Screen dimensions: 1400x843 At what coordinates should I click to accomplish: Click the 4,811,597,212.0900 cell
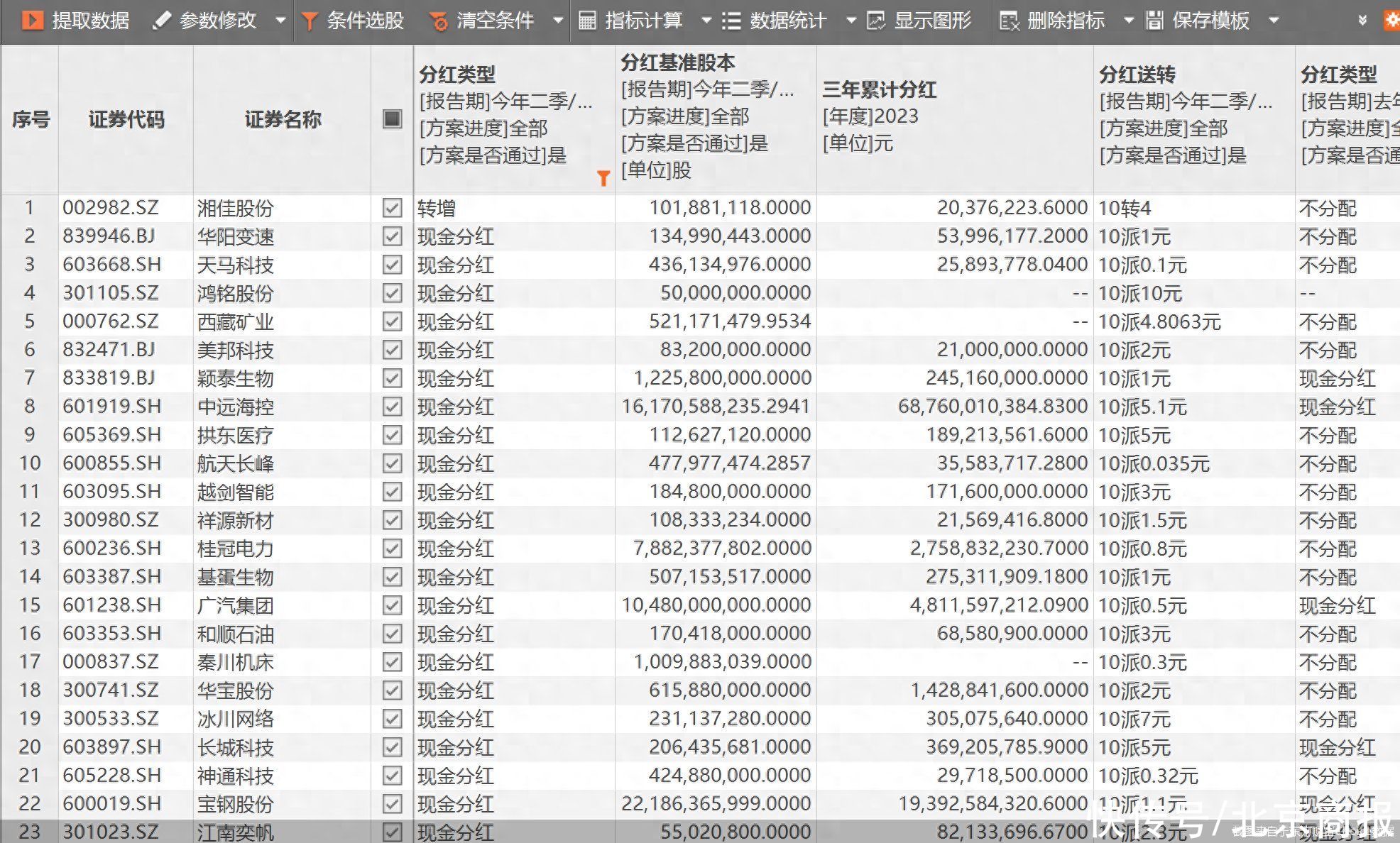[x=999, y=605]
